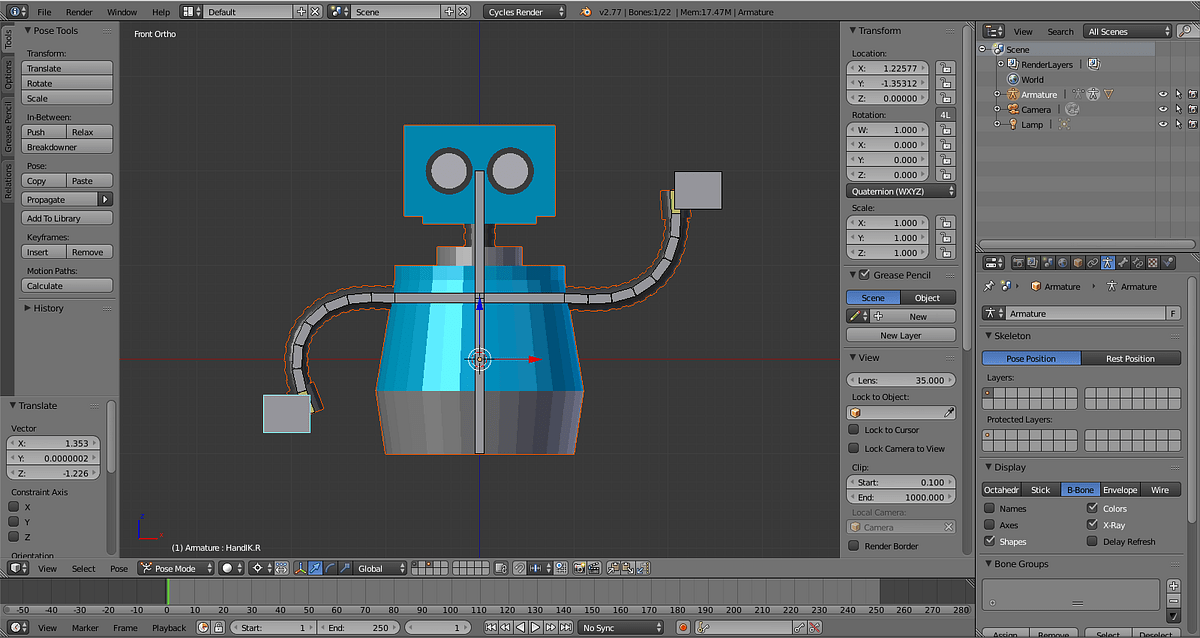Select the Physics properties tab icon
Image resolution: width=1200 pixels, height=638 pixels.
1167,262
